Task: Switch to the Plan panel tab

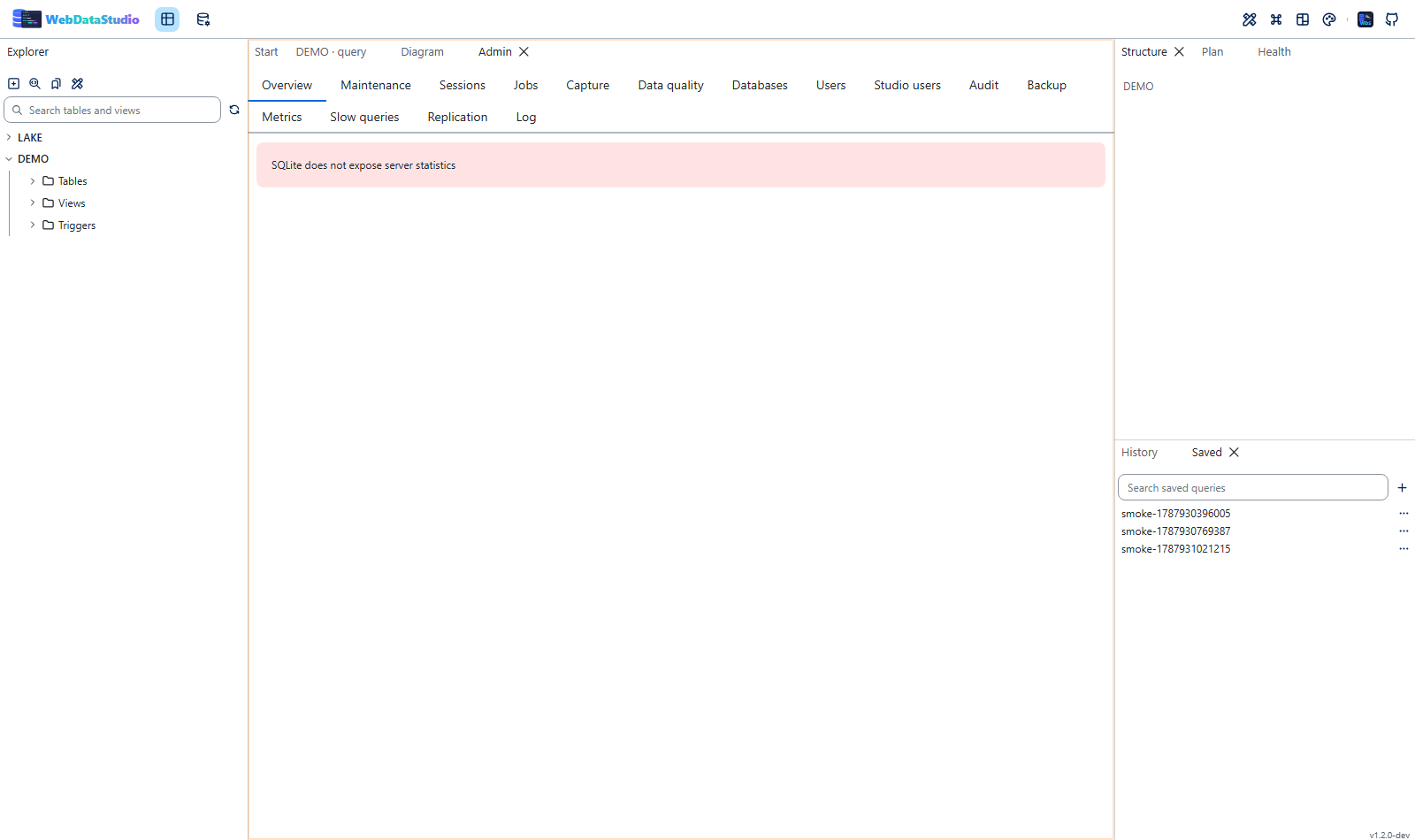Action: click(x=1212, y=52)
